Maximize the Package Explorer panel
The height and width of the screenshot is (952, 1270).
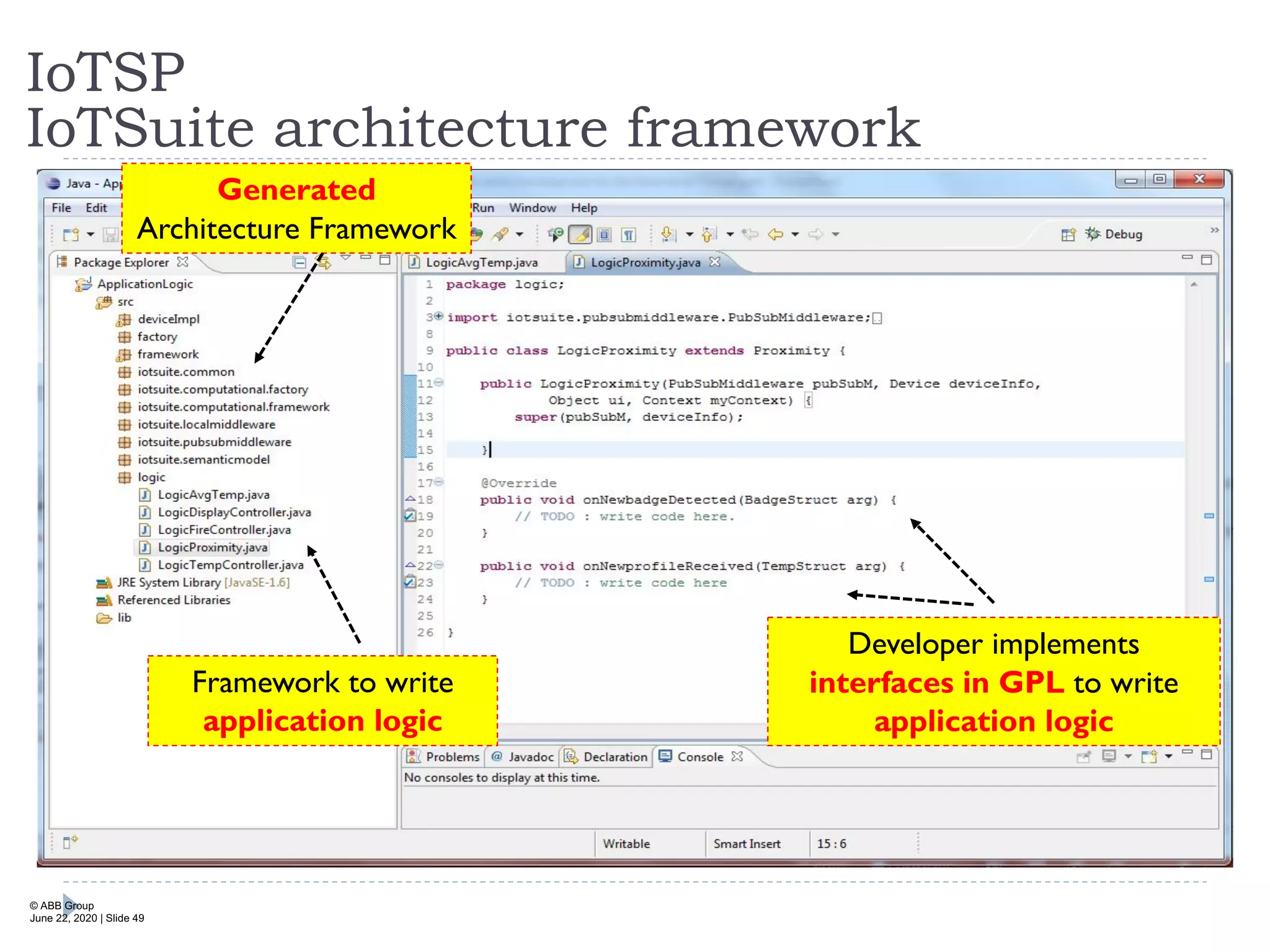(385, 260)
